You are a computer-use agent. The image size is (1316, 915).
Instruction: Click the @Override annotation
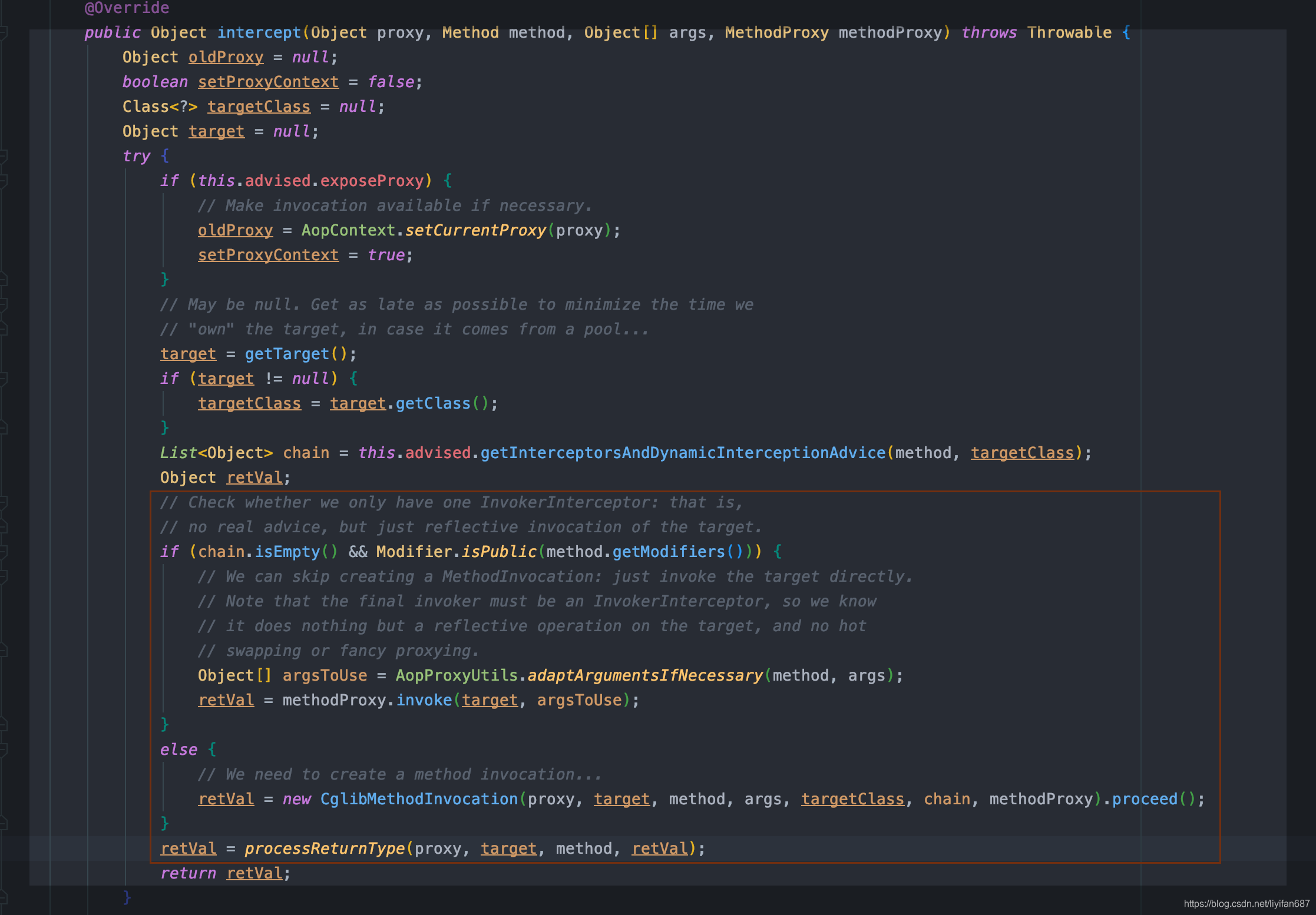(x=127, y=8)
